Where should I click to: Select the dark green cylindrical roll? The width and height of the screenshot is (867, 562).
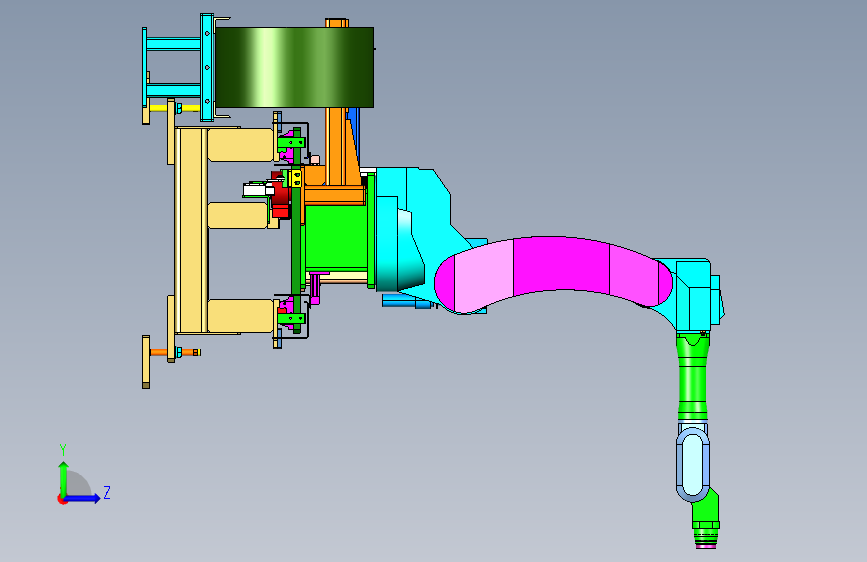pos(294,67)
